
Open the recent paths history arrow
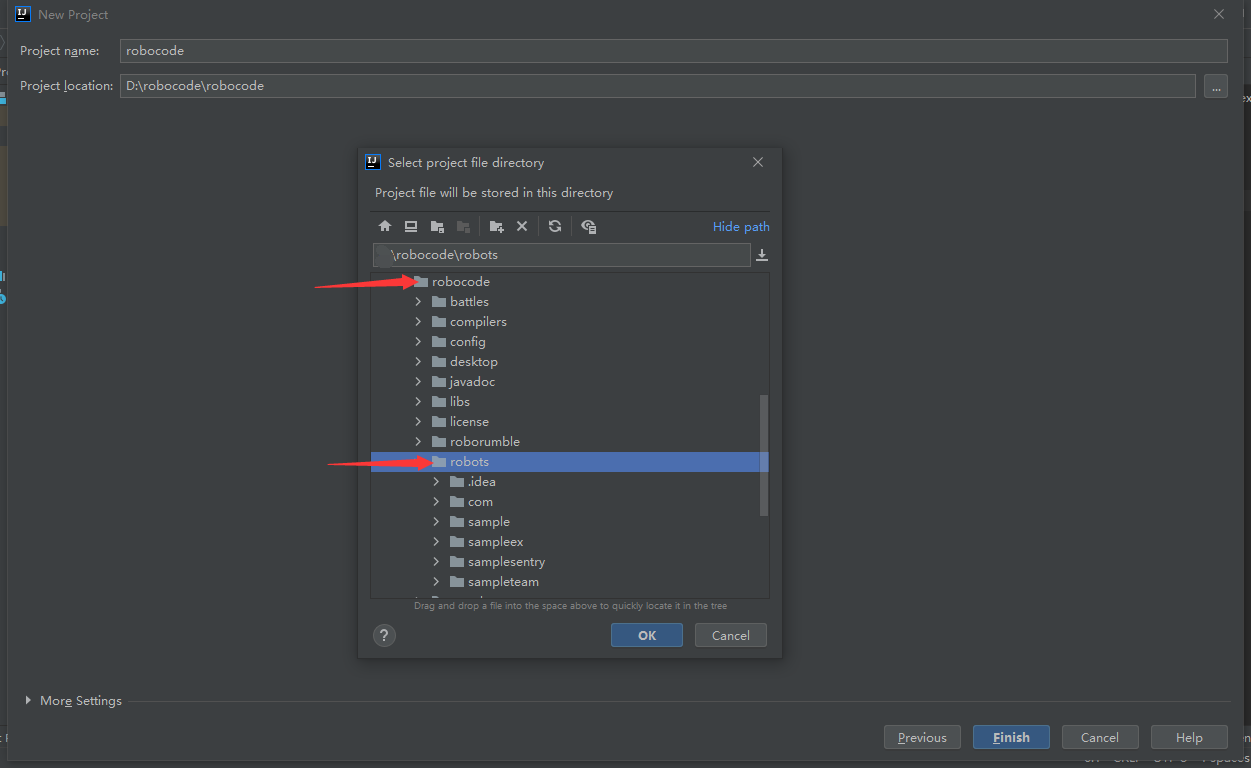tap(762, 255)
